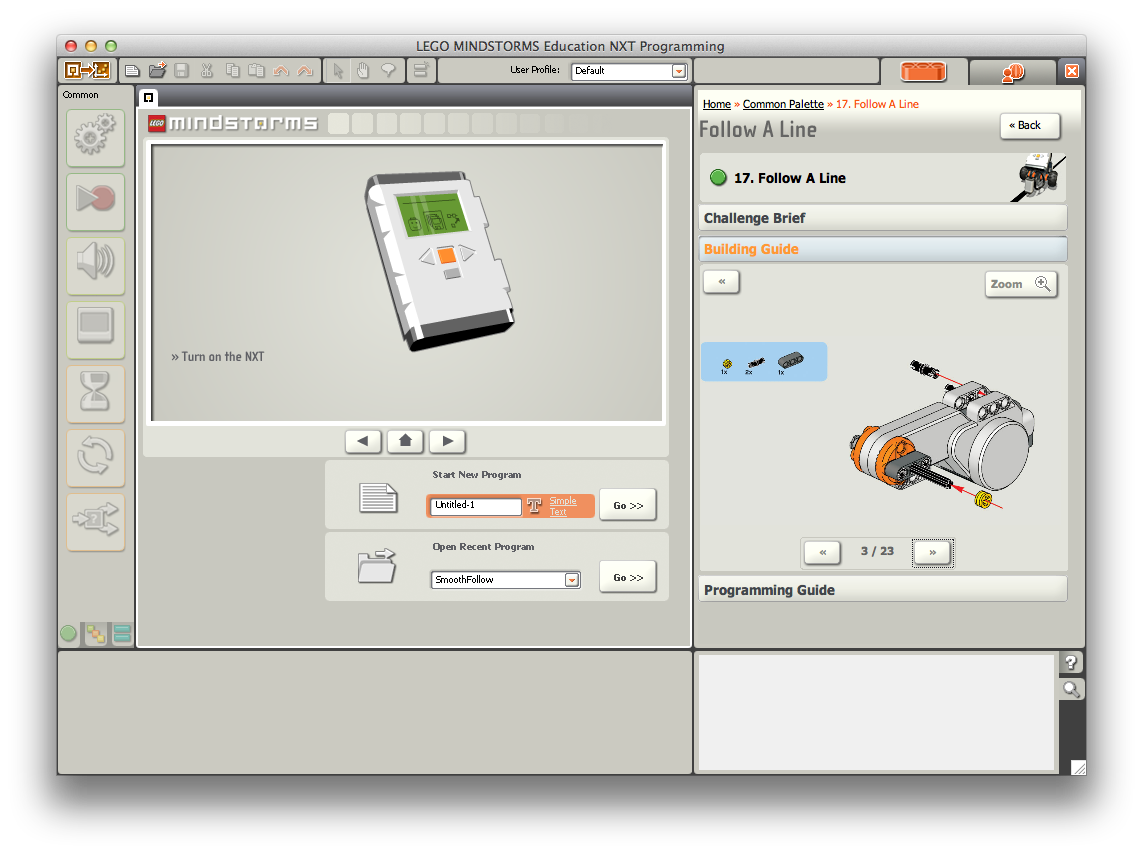
Task: Save program with floppy disk icon
Action: tap(182, 71)
